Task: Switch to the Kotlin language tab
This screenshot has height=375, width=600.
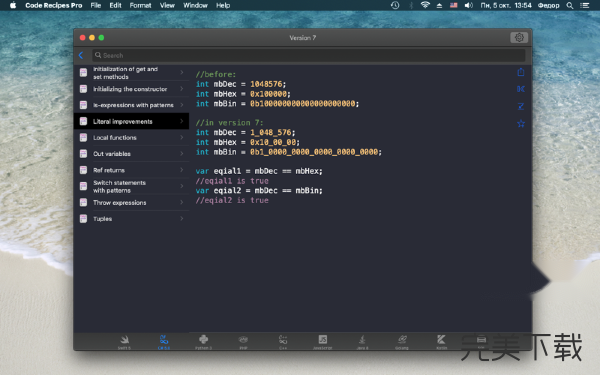Action: point(442,342)
